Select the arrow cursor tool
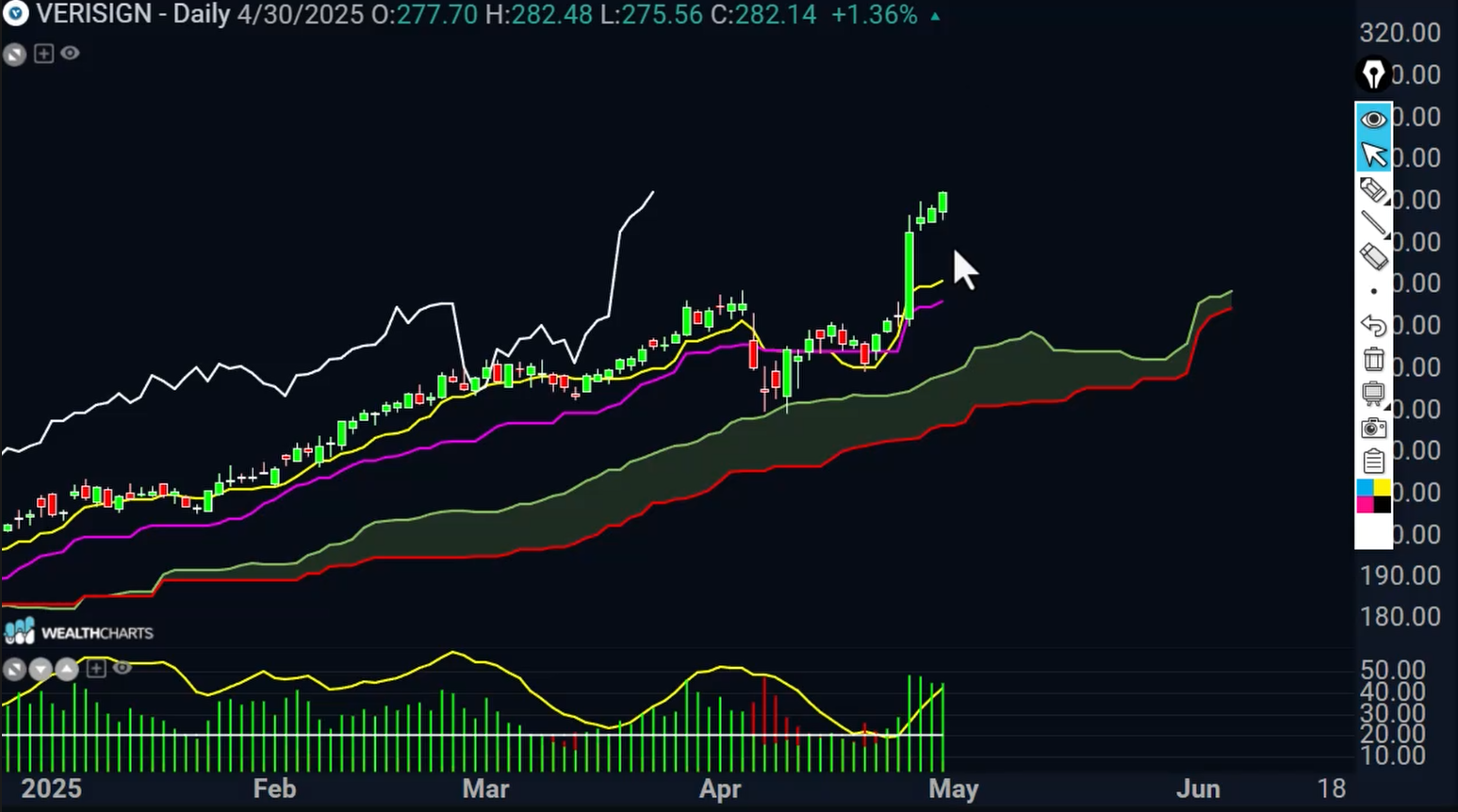Screen dimensions: 1458x812 click(x=1373, y=154)
